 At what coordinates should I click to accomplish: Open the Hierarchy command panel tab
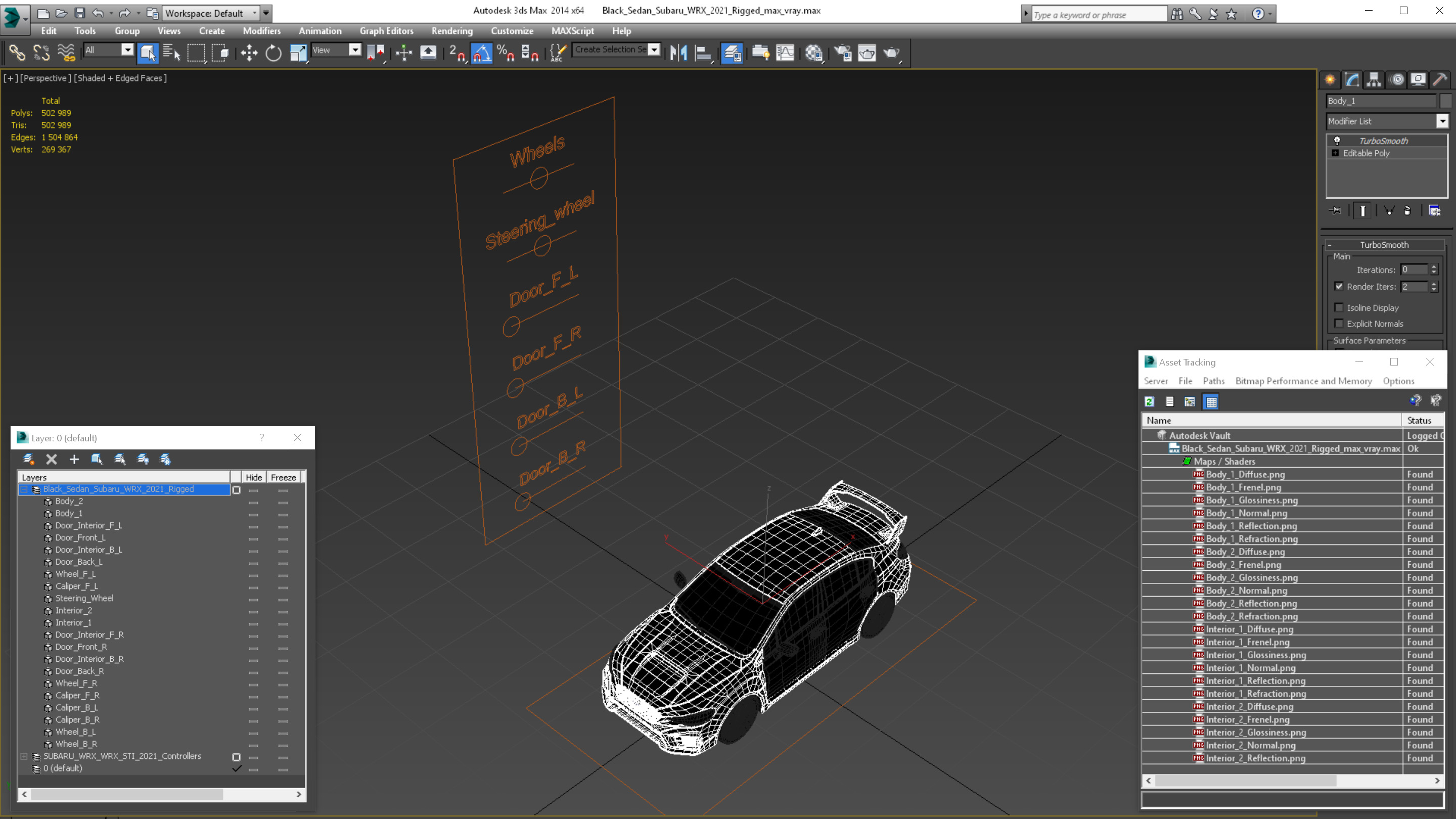point(1374,80)
